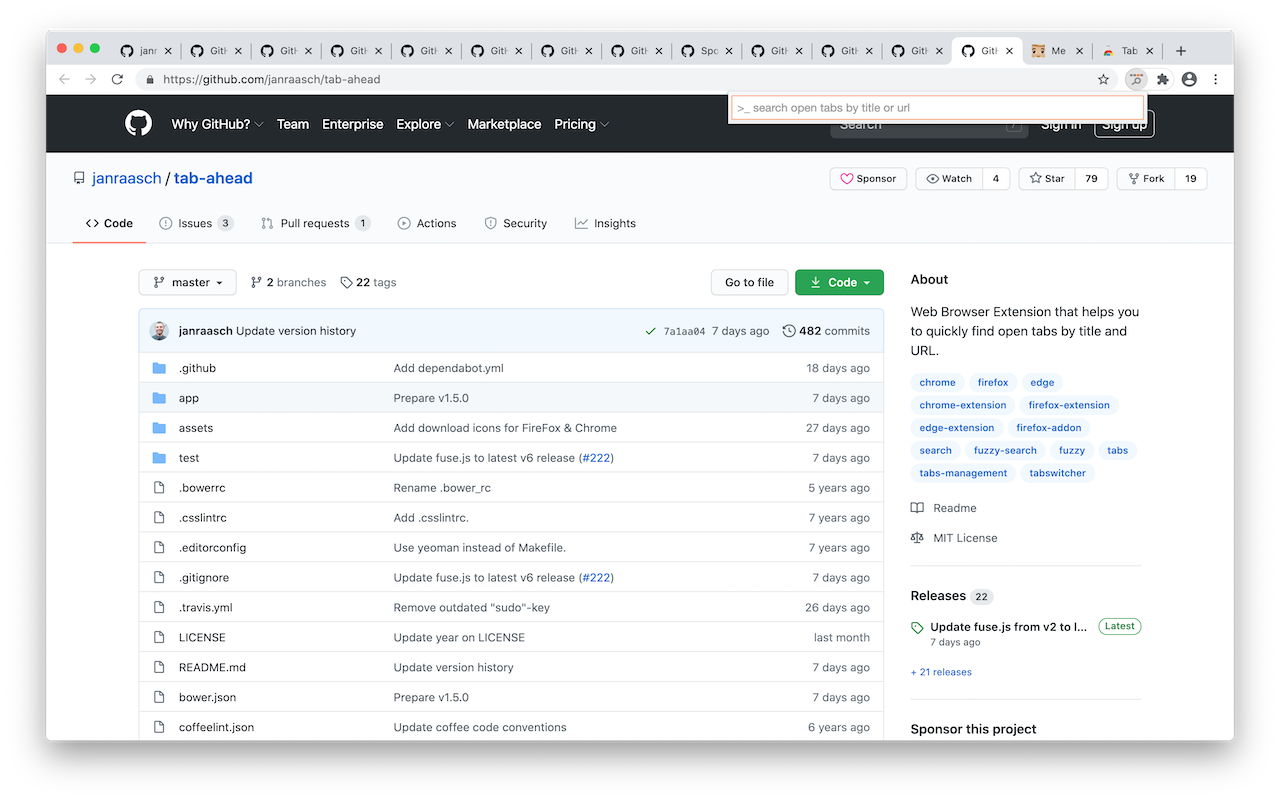Open the tab-ahead repository name link
Image resolution: width=1280 pixels, height=800 pixels.
(x=213, y=178)
